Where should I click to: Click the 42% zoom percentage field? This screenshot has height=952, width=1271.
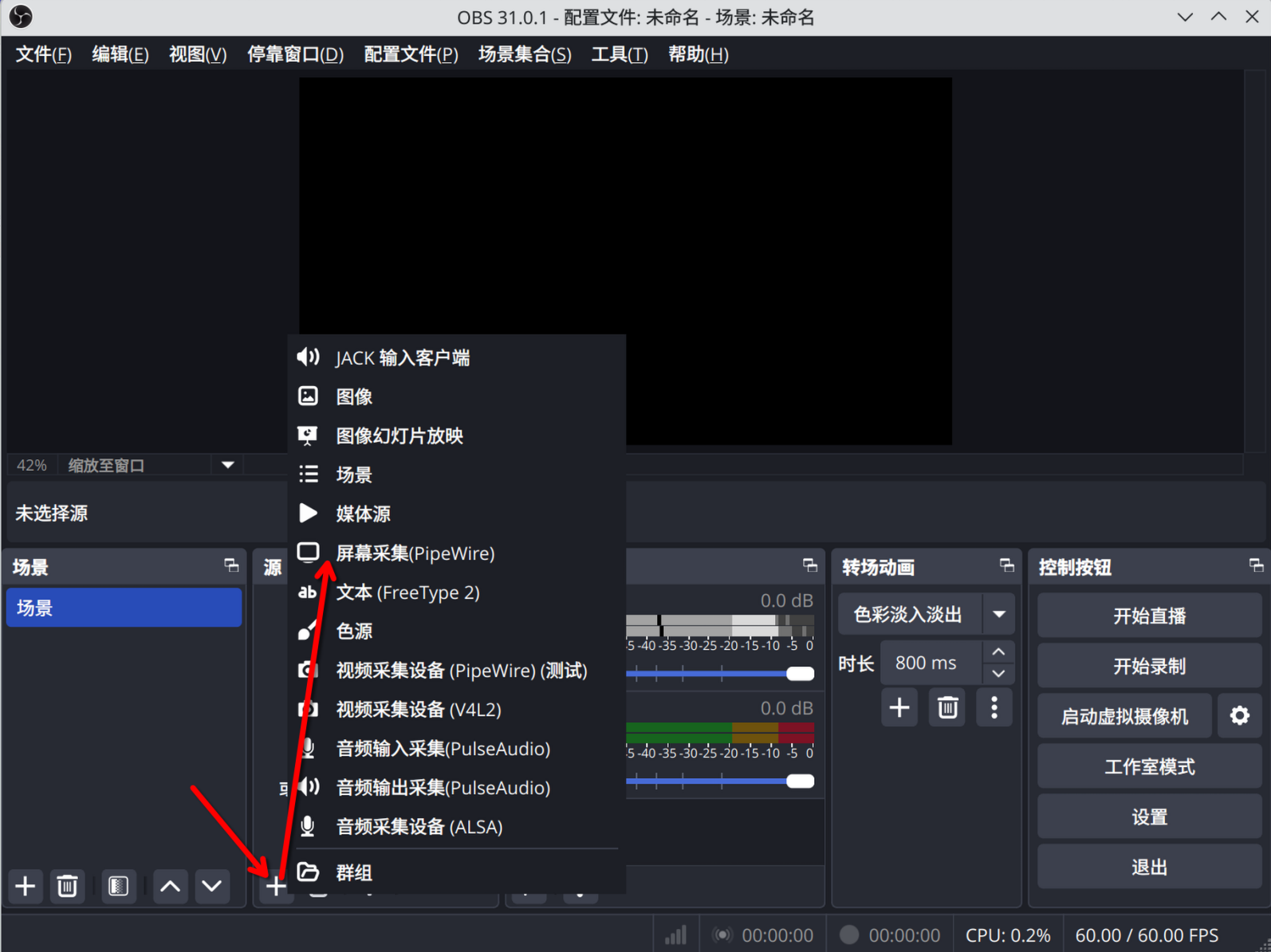click(32, 465)
